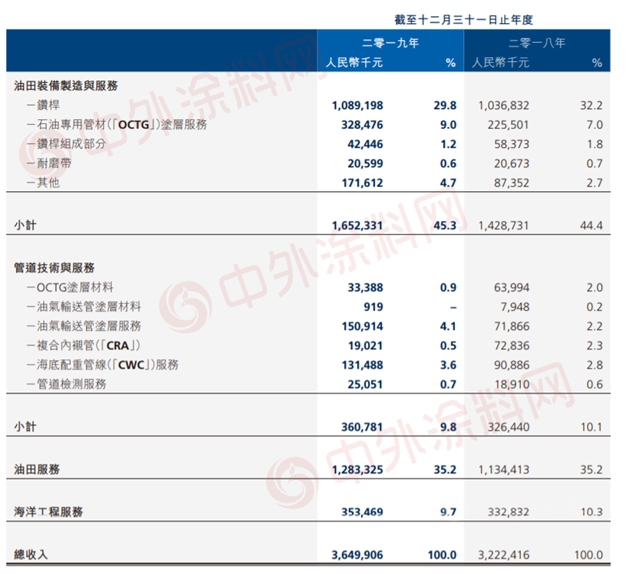Click the value 1,089,198

[358, 105]
